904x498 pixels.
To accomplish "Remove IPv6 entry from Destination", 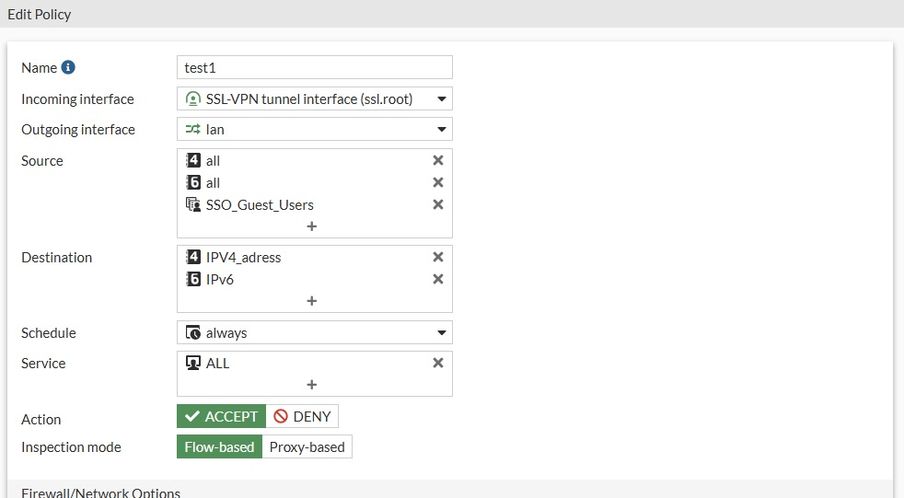I will (437, 279).
